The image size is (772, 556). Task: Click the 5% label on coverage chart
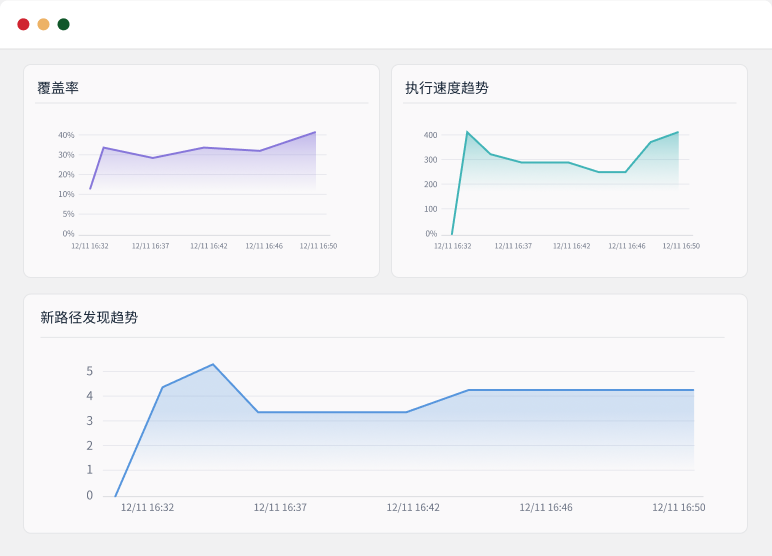[x=68, y=214]
